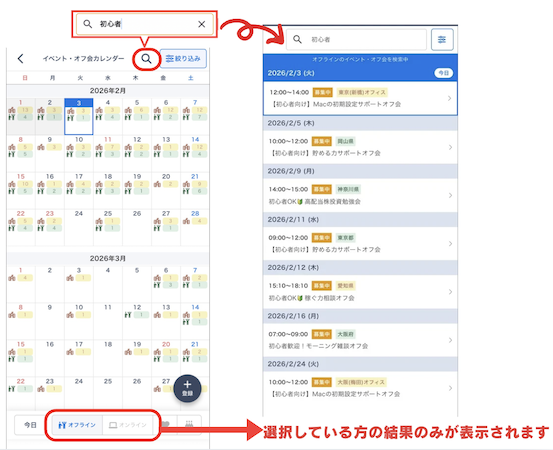Click the 初心者OK 高配当株投資勉強会 title
Image resolution: width=553 pixels, height=450 pixels.
pyautogui.click(x=315, y=201)
